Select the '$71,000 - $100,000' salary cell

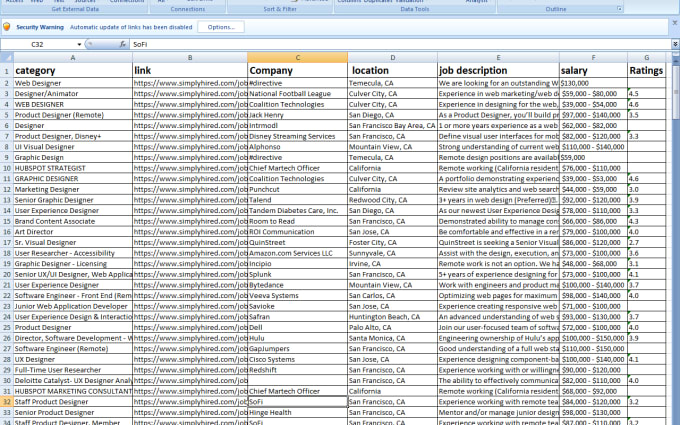(593, 306)
